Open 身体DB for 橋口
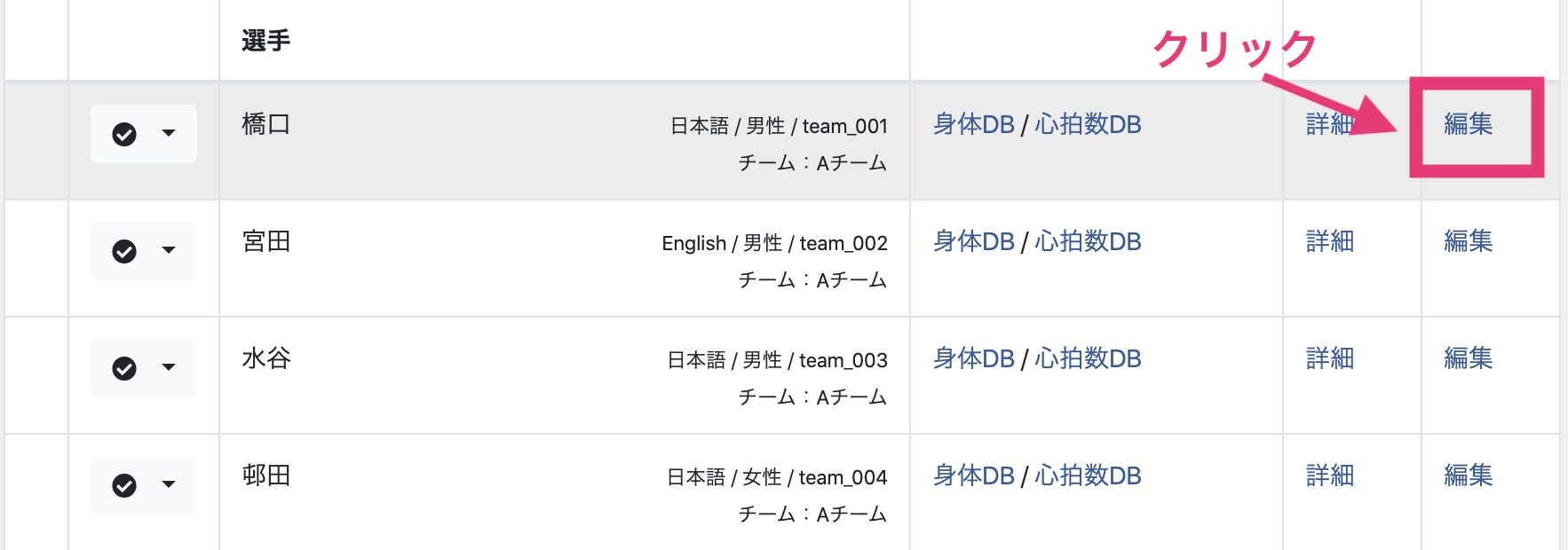Viewport: 1568px width, 550px height. (974, 124)
